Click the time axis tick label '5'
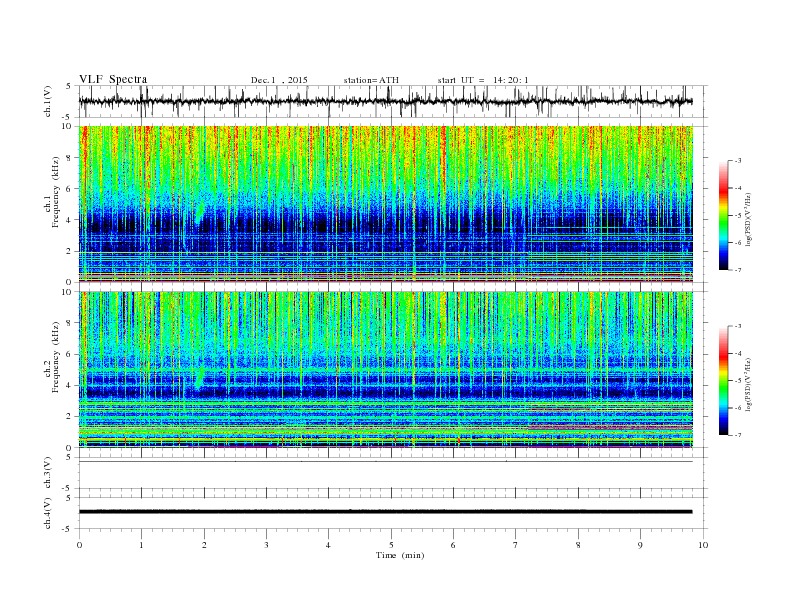The height and width of the screenshot is (612, 792). (391, 545)
